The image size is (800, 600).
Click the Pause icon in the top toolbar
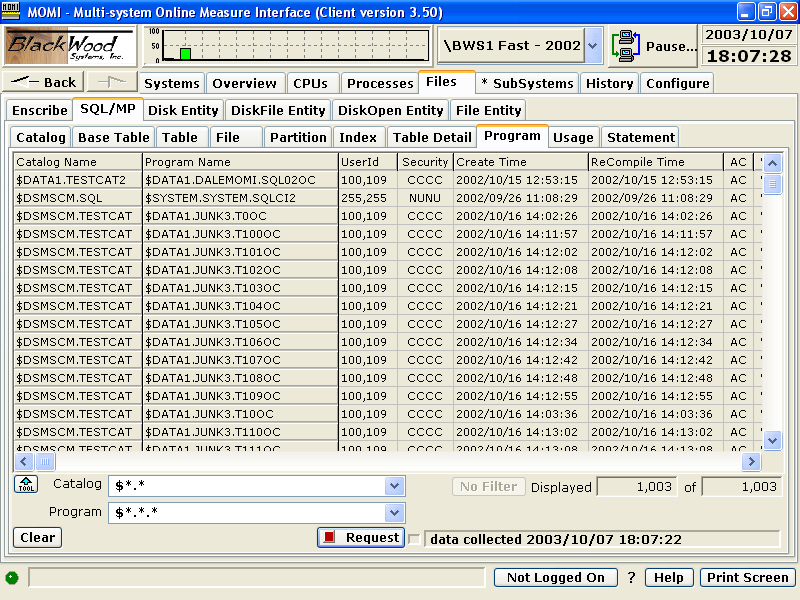pyautogui.click(x=624, y=46)
